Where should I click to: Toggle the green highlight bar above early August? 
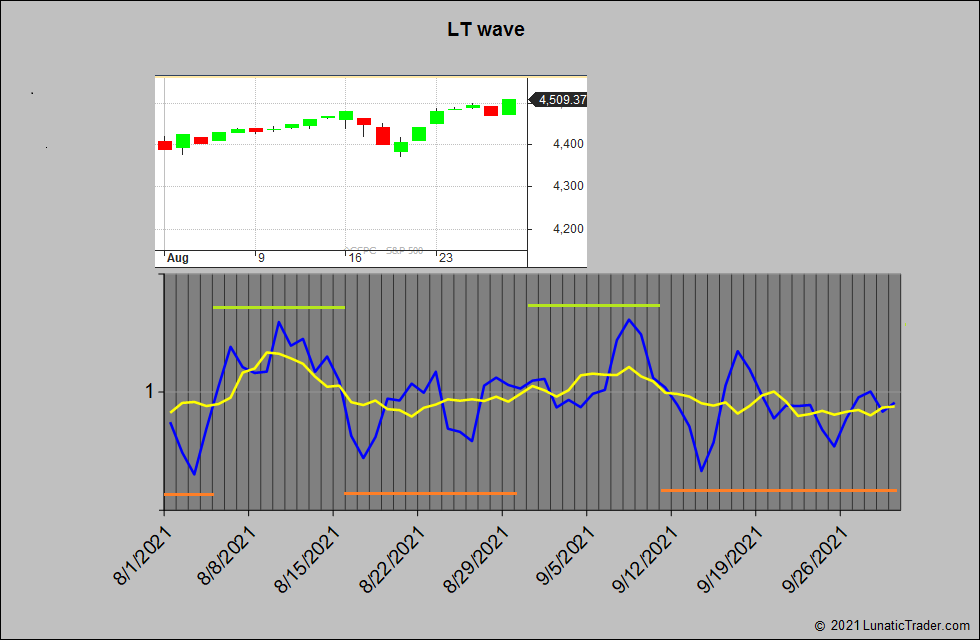coord(278,307)
